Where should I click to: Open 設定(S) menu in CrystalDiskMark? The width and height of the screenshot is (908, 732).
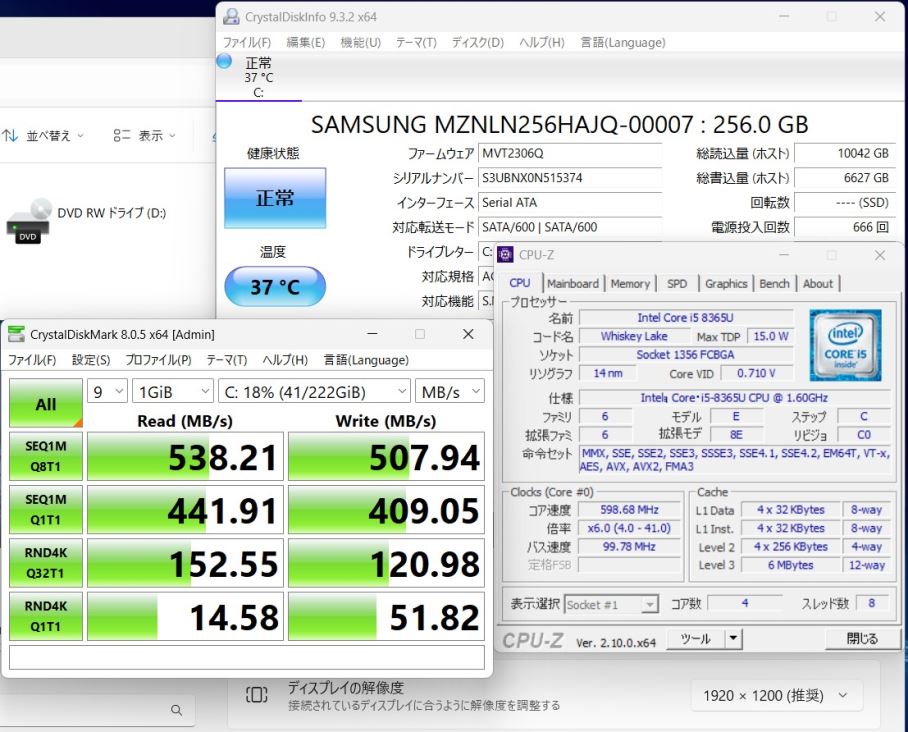[x=91, y=360]
